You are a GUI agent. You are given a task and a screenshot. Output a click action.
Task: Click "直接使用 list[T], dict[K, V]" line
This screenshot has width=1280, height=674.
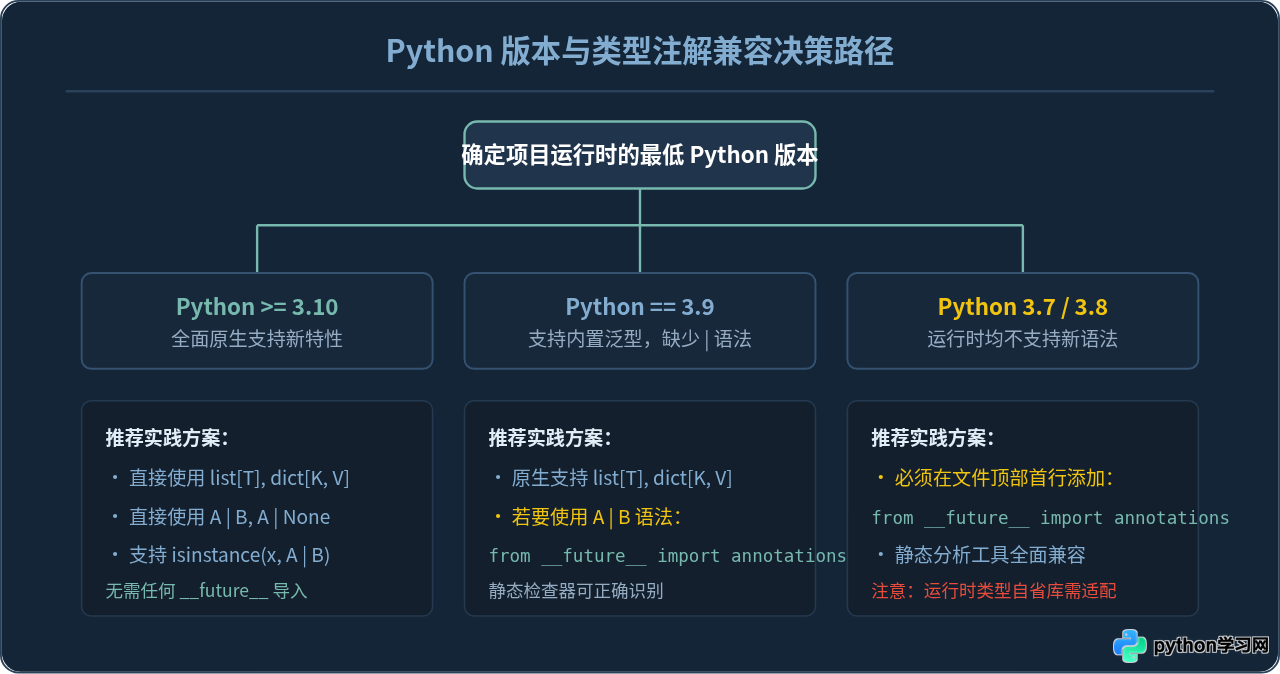239,478
